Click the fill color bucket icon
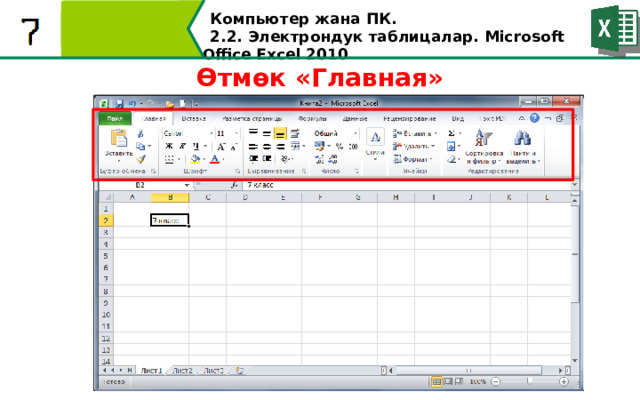 pos(196,159)
